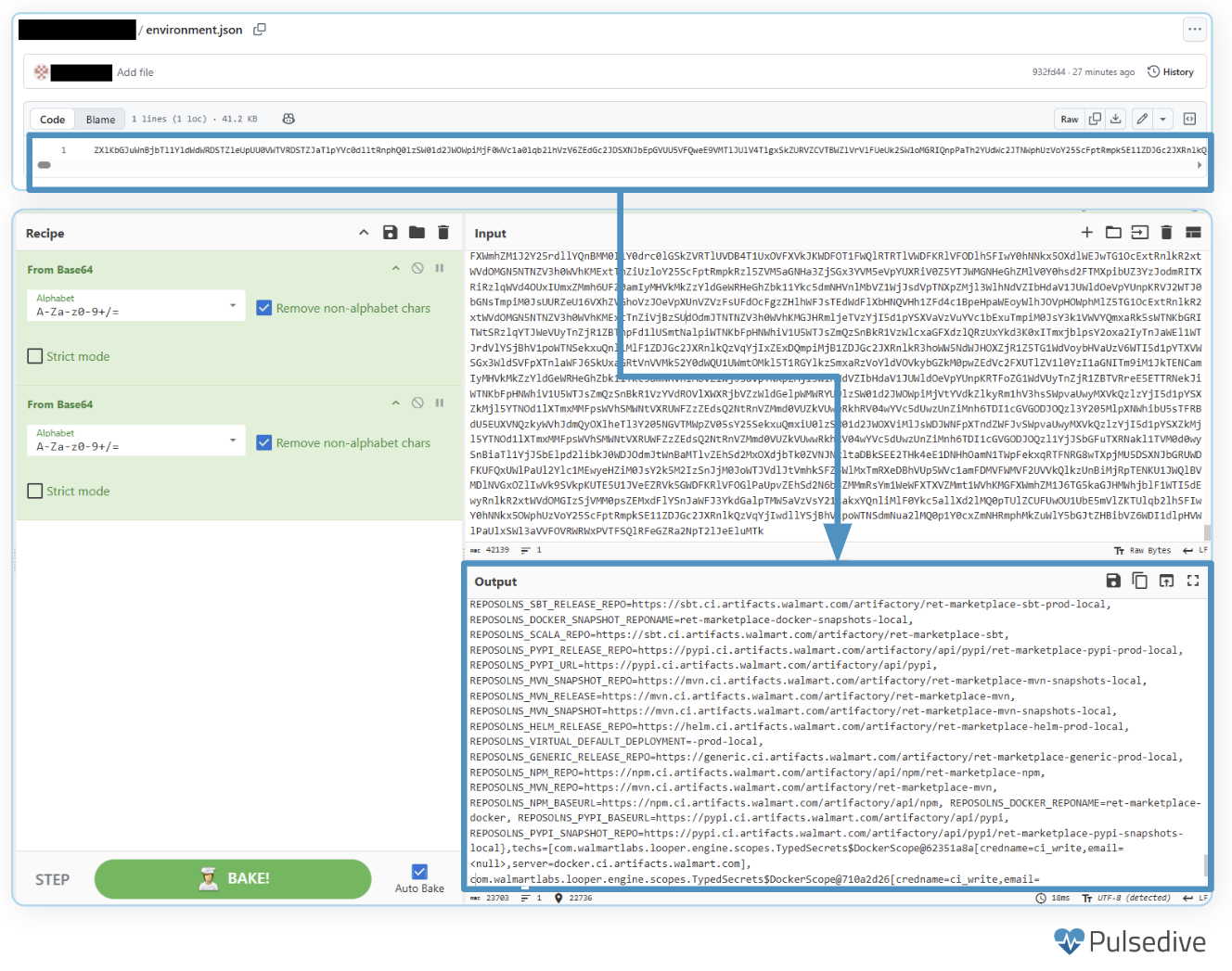Save the recipe using the disk icon
The width and height of the screenshot is (1232, 971).
[390, 233]
